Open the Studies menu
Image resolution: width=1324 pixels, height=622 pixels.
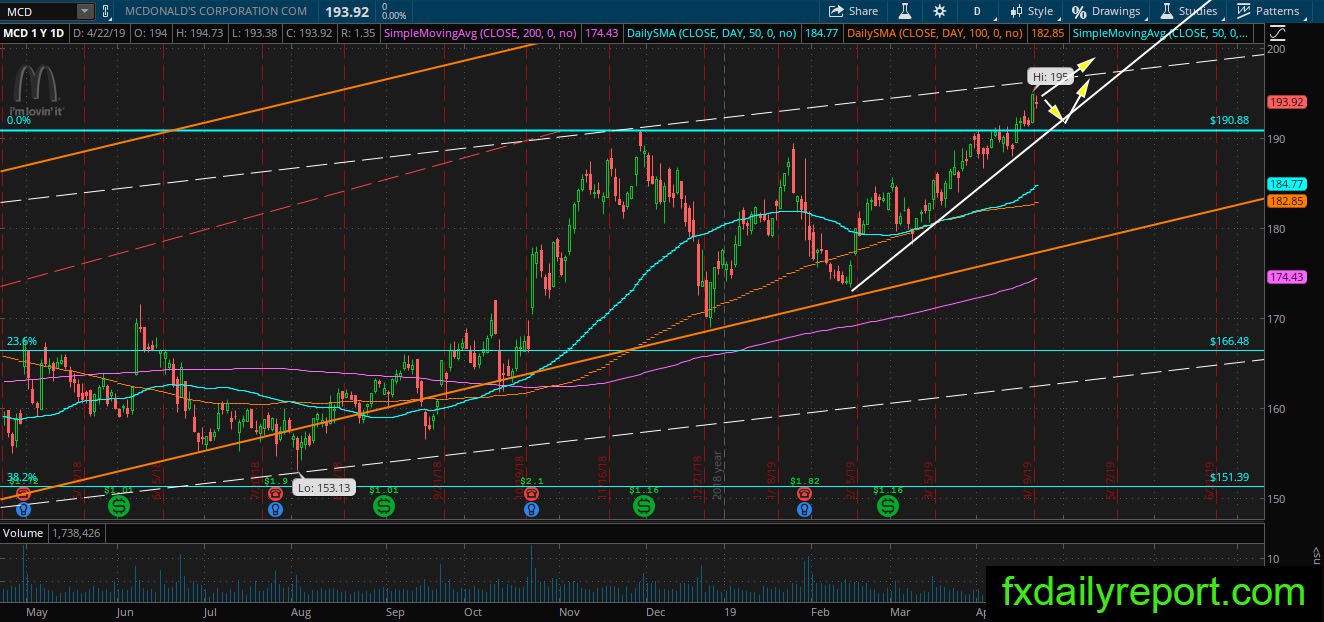coord(1189,11)
